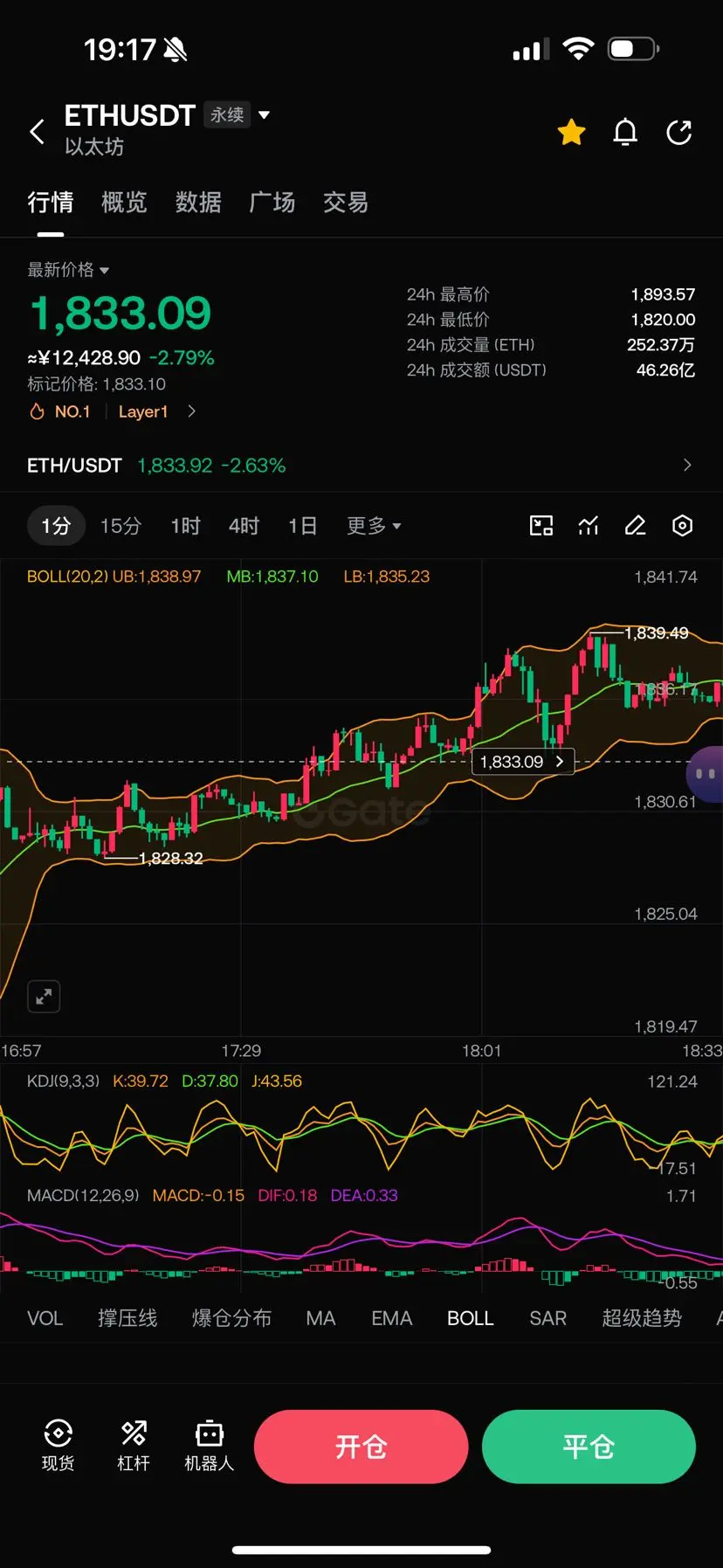This screenshot has width=723, height=1568.
Task: Tap the 19:17 status bar clock
Action: pyautogui.click(x=120, y=50)
